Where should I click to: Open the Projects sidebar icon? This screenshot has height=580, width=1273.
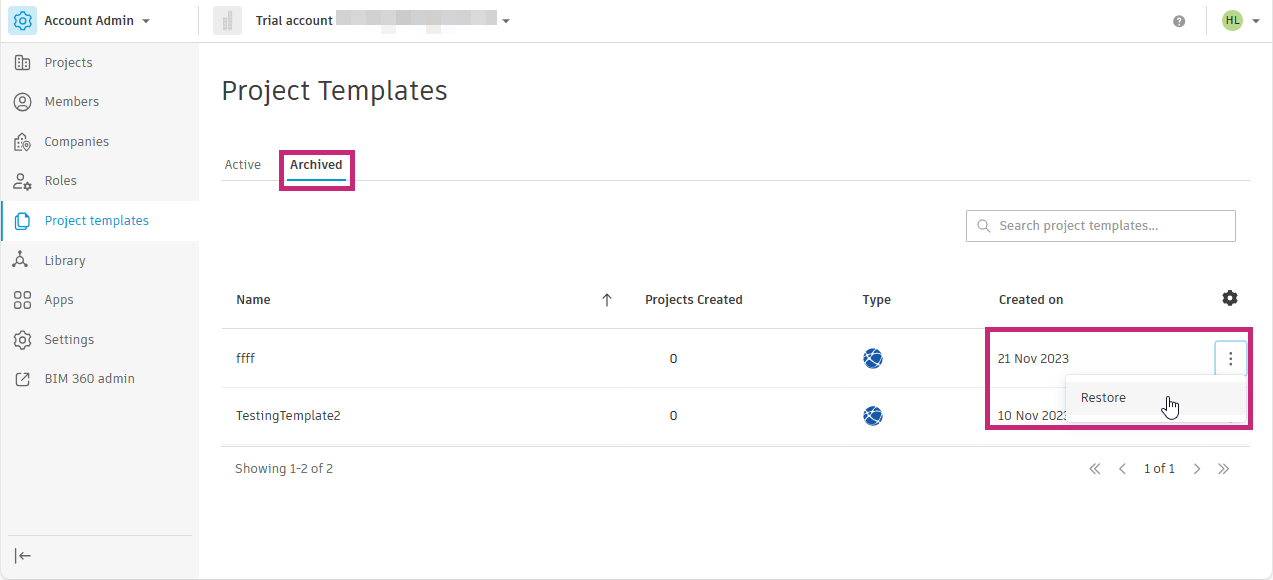point(22,63)
